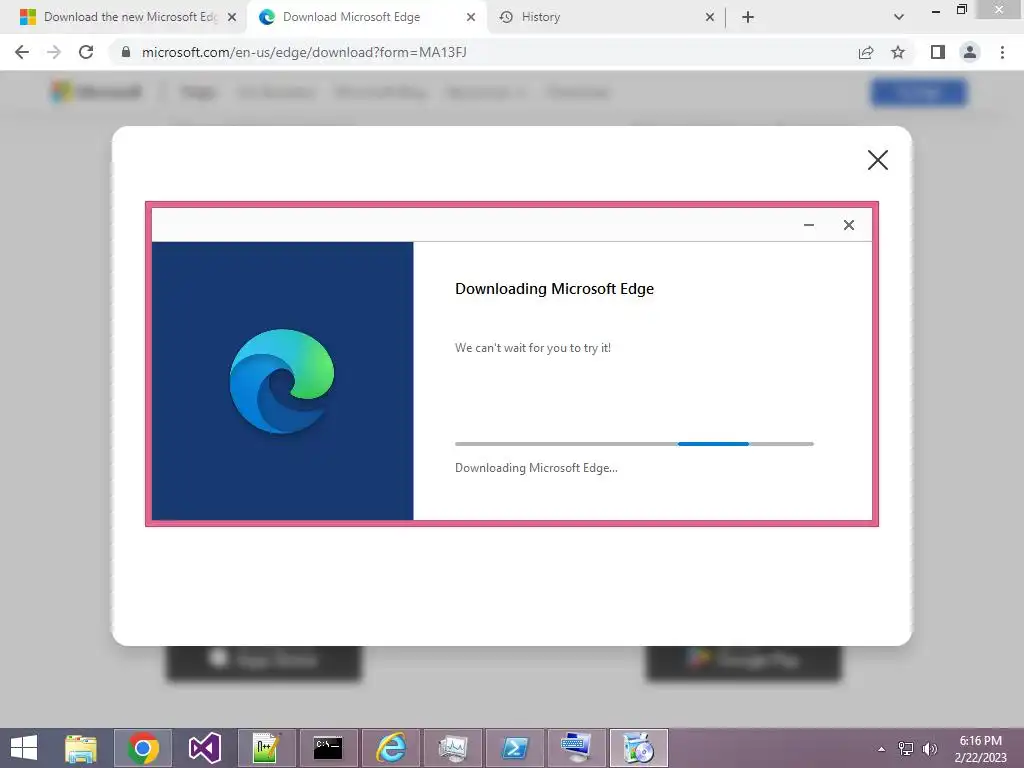Open the on-screen keyboard taskbar icon
Viewport: 1024px width, 768px height.
[577, 748]
